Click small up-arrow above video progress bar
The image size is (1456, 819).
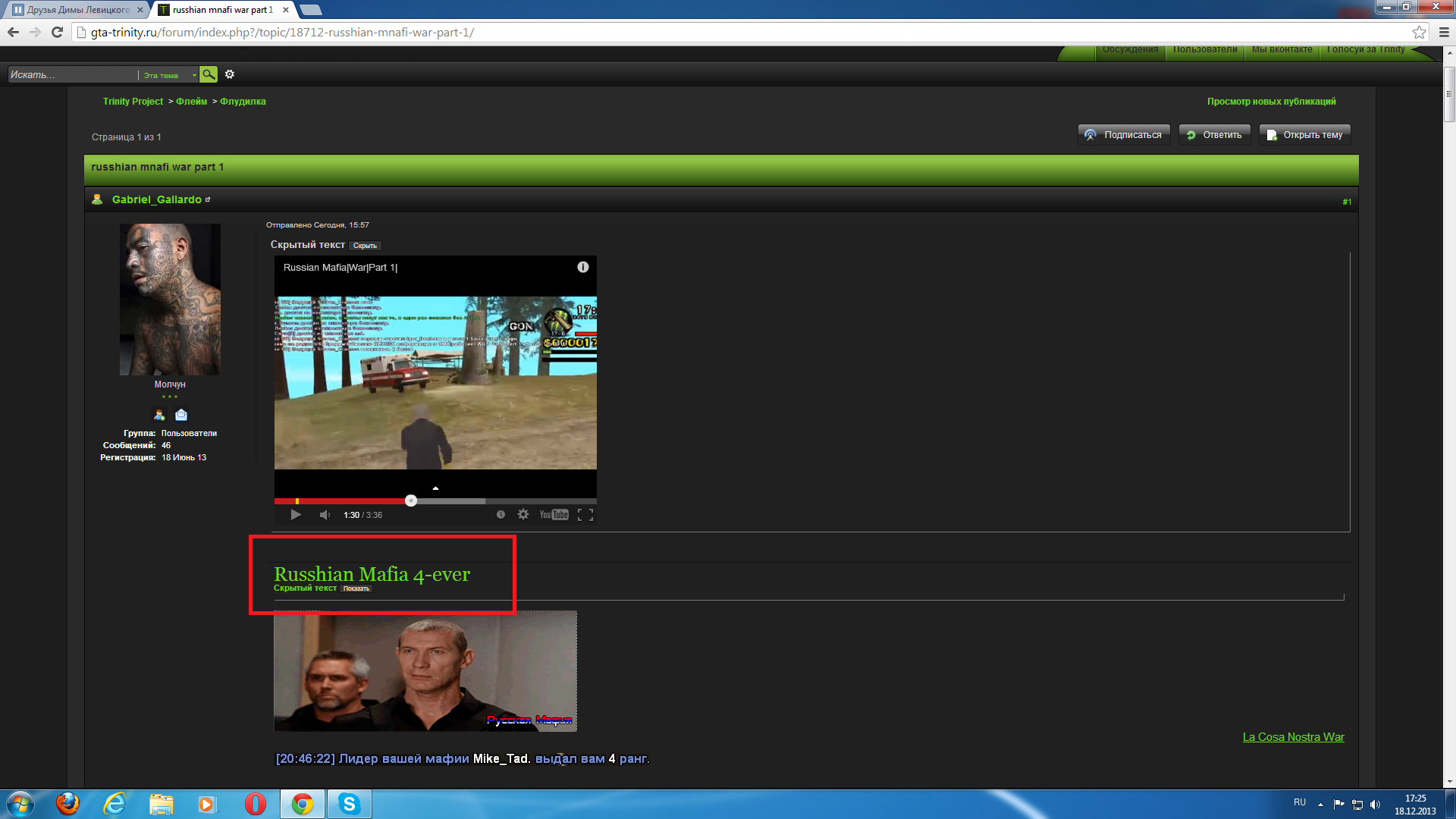(x=435, y=488)
